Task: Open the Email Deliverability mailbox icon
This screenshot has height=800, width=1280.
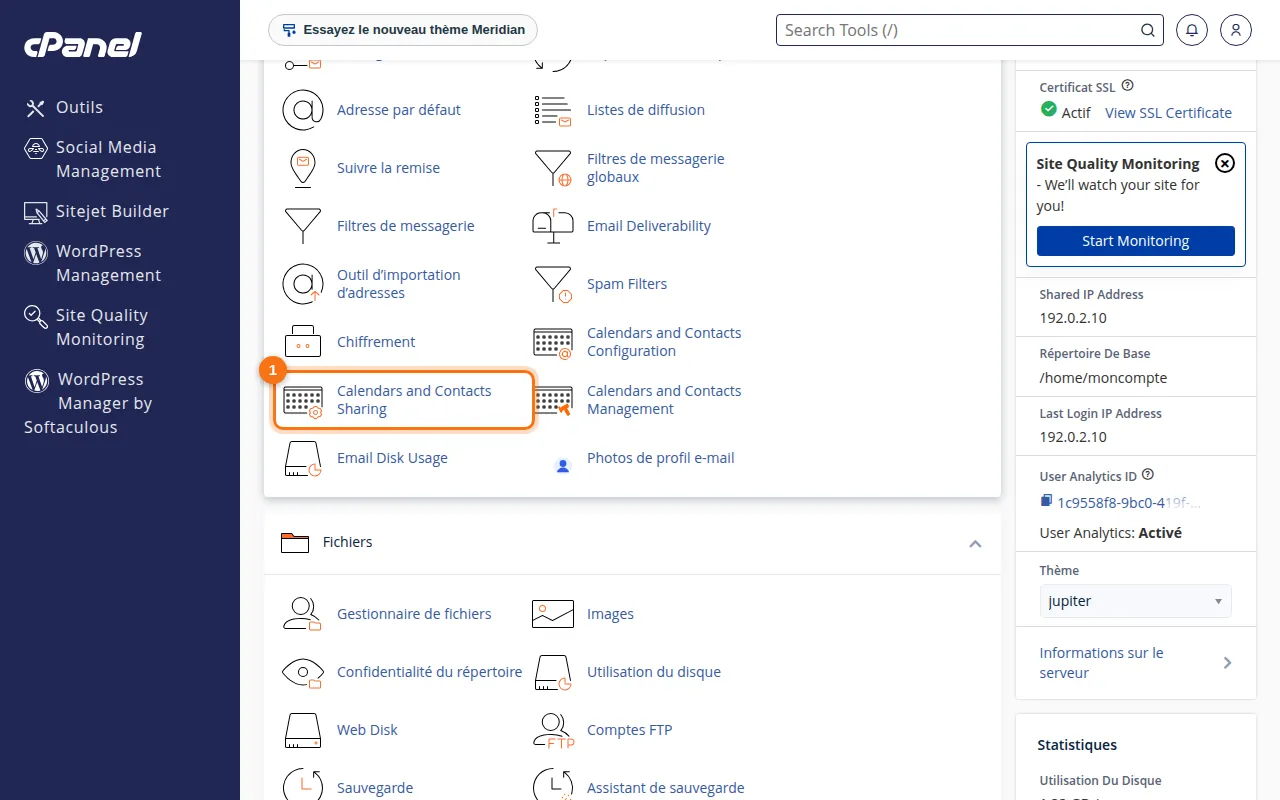Action: (x=553, y=226)
